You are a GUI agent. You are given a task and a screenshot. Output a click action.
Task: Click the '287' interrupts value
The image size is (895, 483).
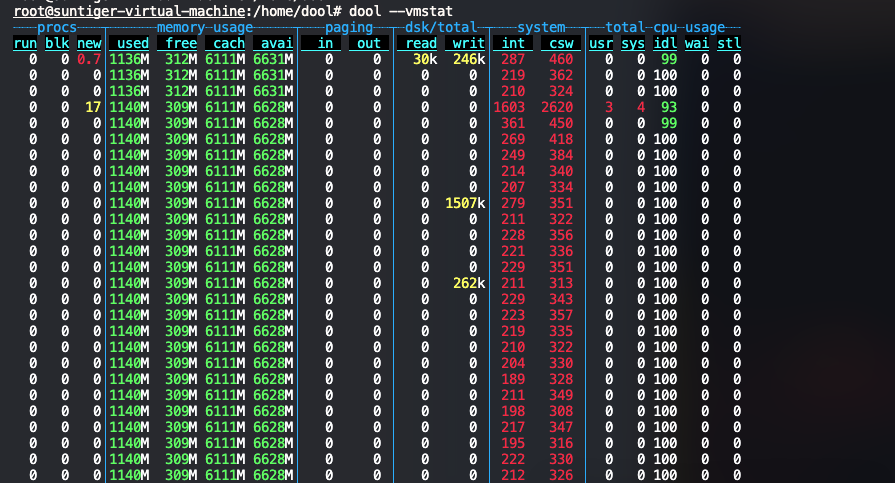(513, 59)
